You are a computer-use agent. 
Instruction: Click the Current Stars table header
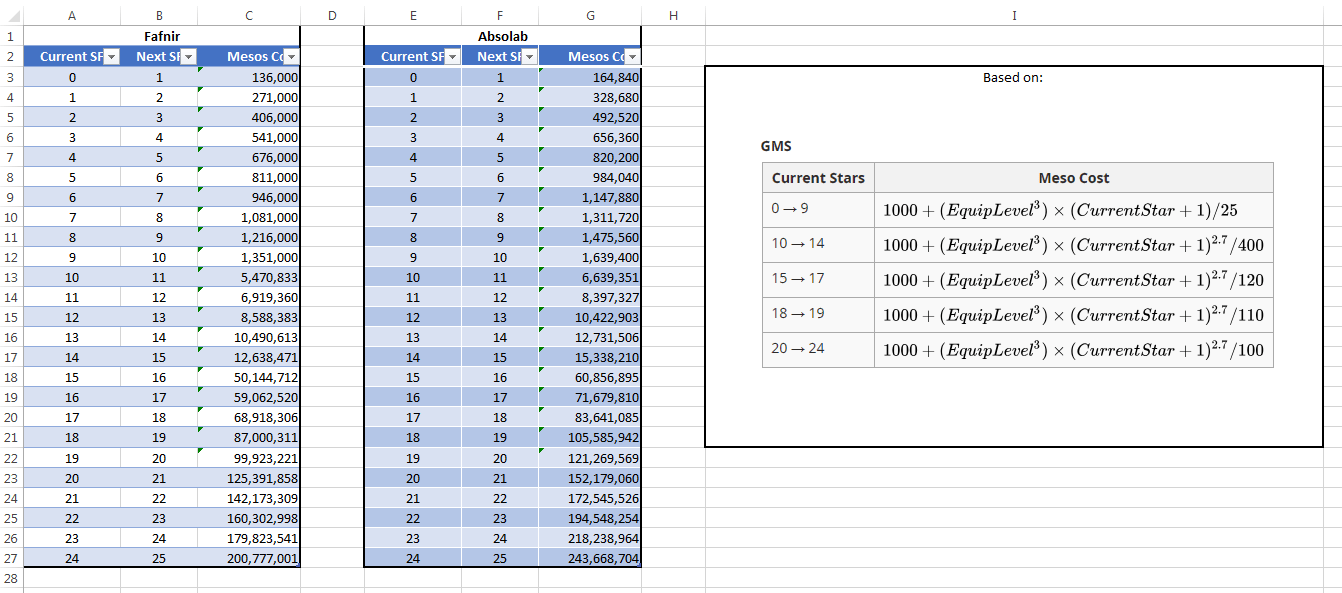point(818,178)
